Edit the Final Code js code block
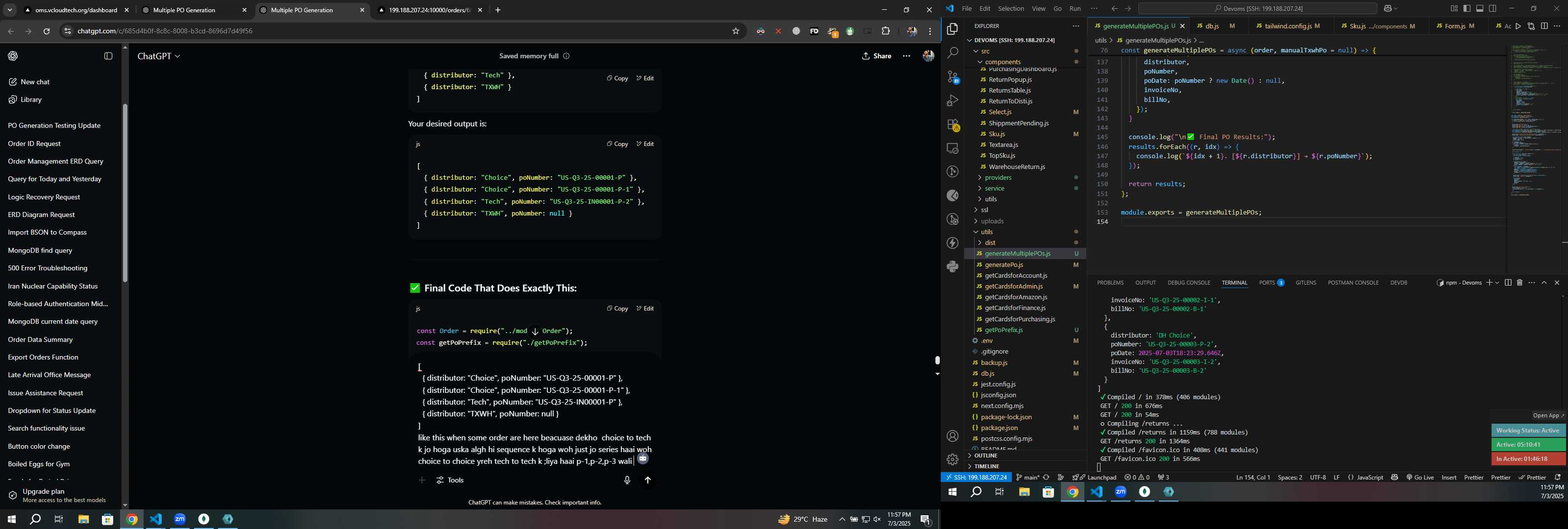This screenshot has width=1568, height=529. [645, 309]
